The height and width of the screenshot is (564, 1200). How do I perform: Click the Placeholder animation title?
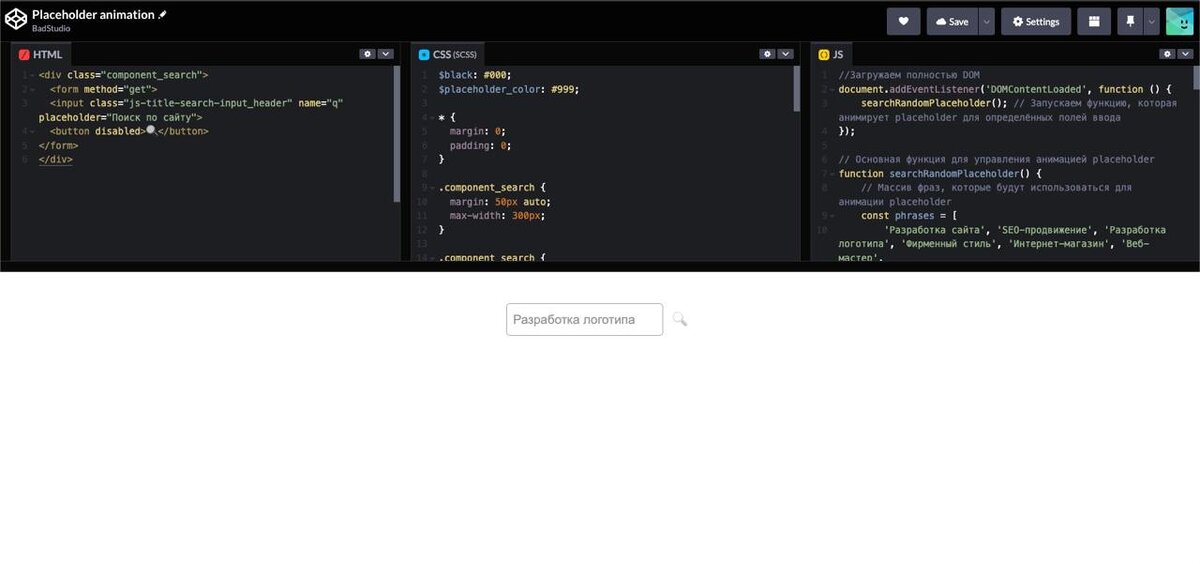(93, 15)
